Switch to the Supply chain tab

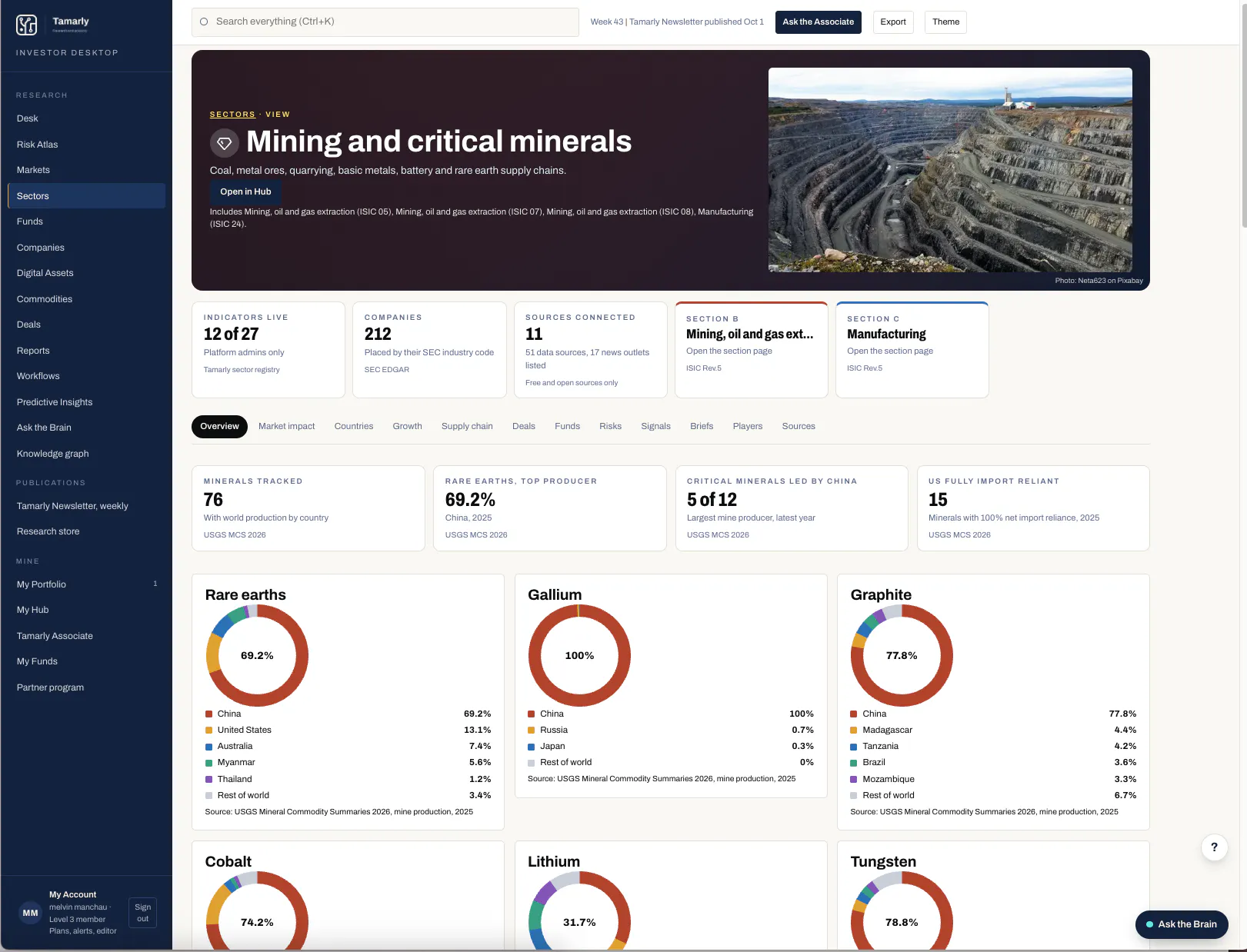(467, 426)
